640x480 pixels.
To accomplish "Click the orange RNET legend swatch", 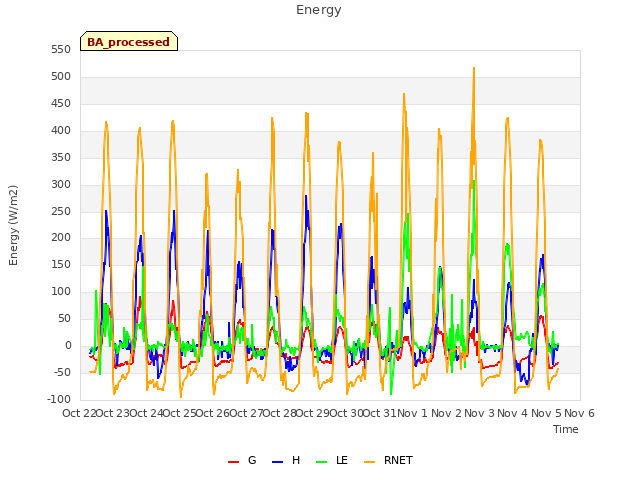I will click(x=369, y=462).
